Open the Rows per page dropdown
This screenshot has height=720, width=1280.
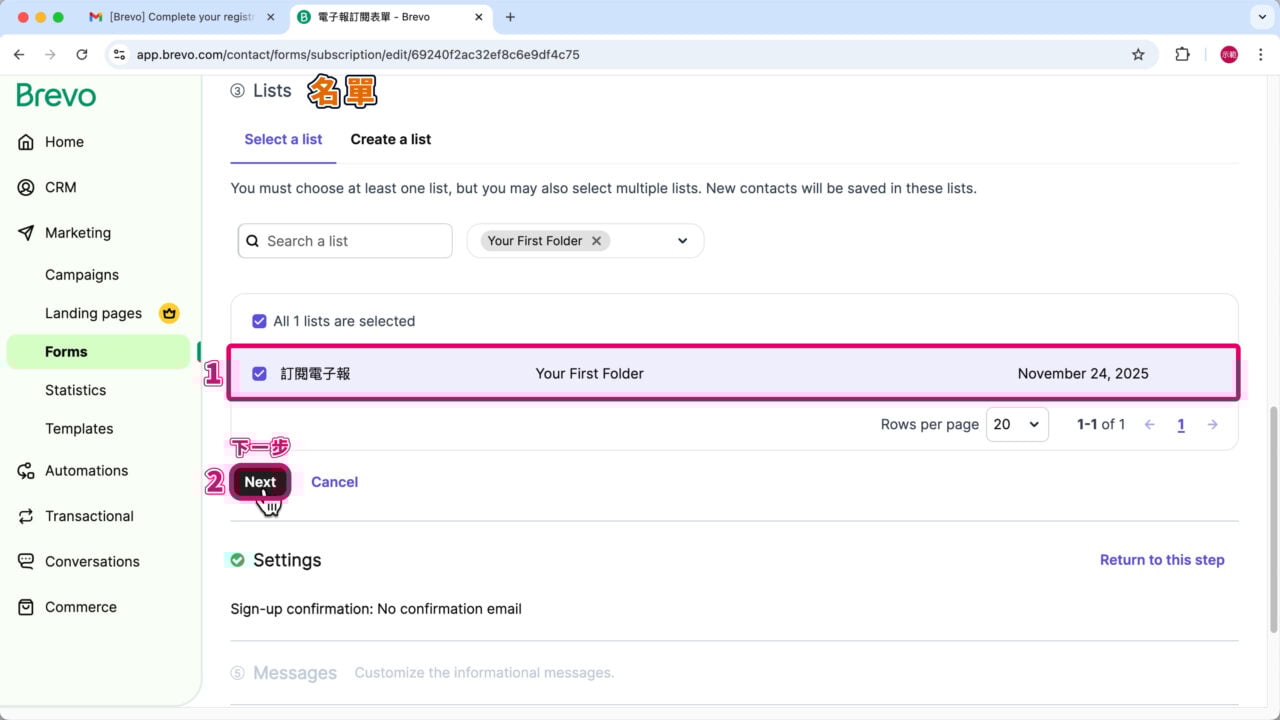coord(1016,424)
